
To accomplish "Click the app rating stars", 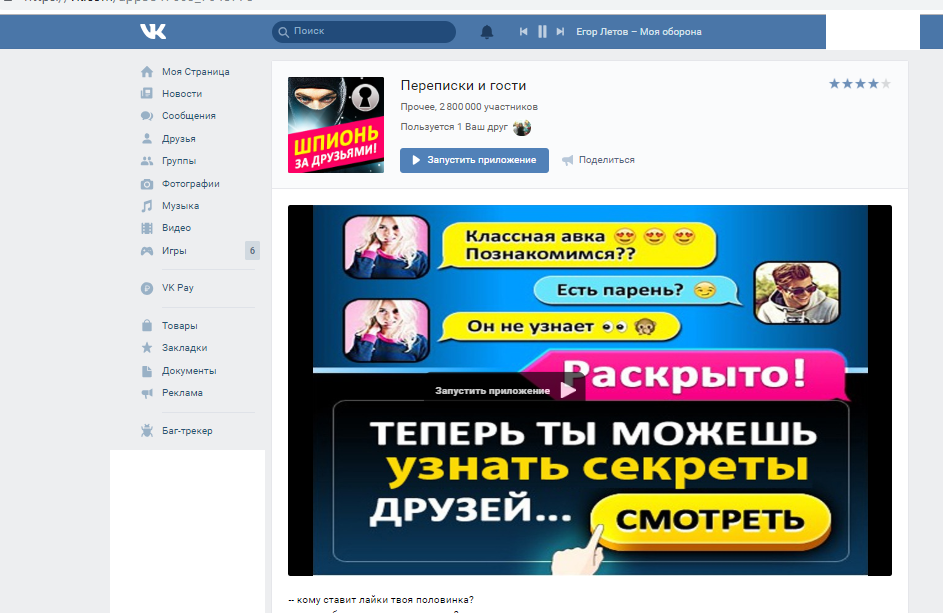I will pyautogui.click(x=859, y=84).
